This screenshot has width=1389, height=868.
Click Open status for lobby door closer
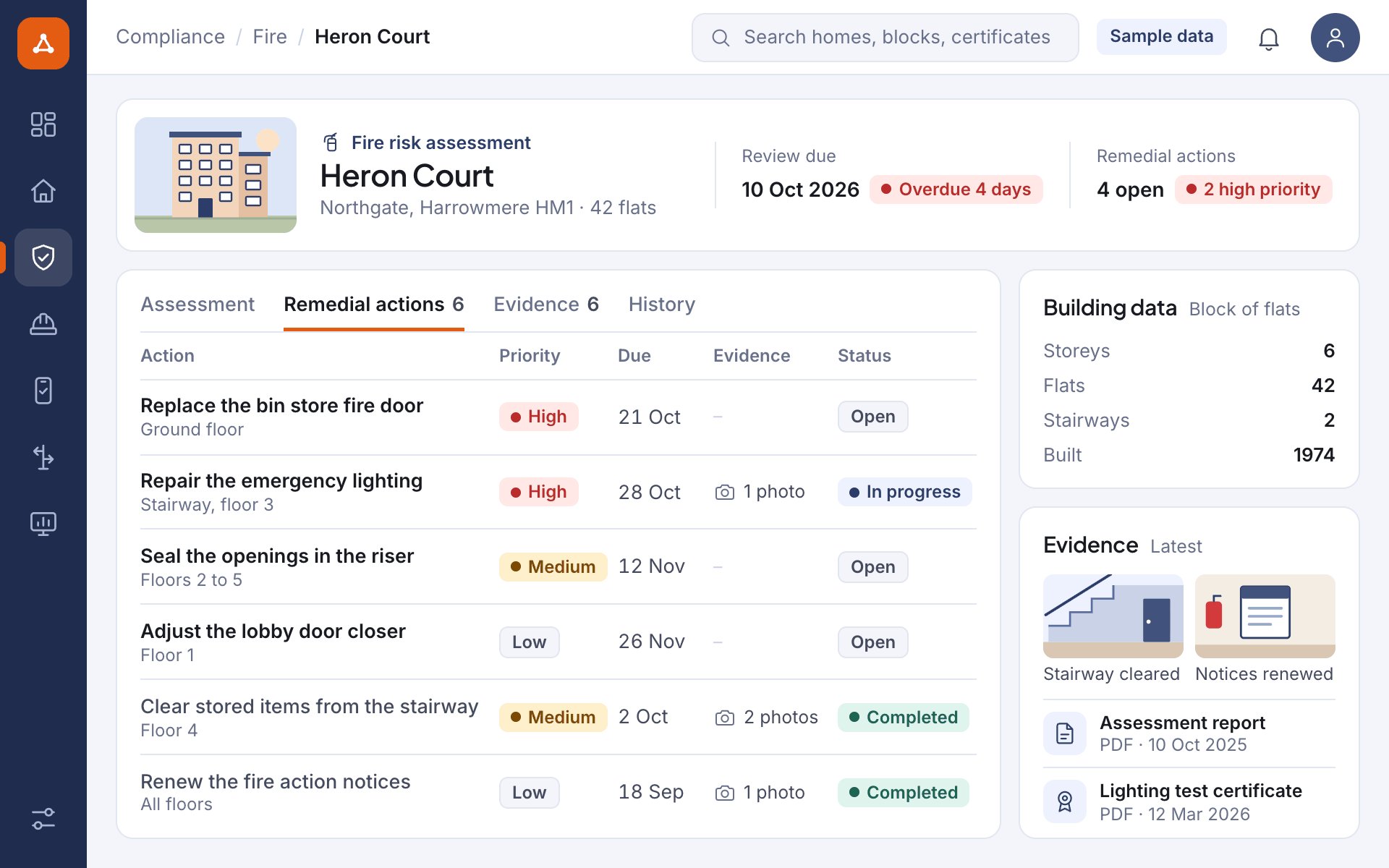tap(873, 642)
